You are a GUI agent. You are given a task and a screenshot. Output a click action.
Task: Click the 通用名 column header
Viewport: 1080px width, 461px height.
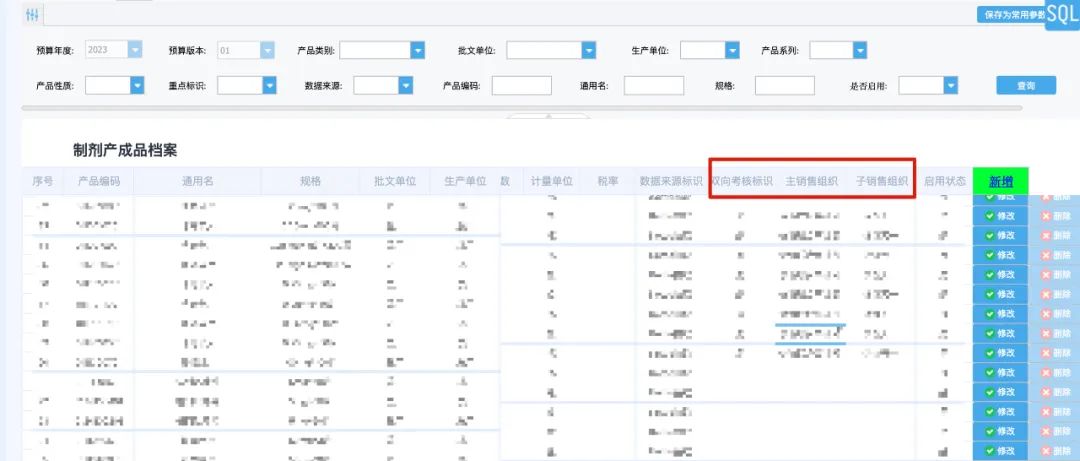(x=198, y=182)
